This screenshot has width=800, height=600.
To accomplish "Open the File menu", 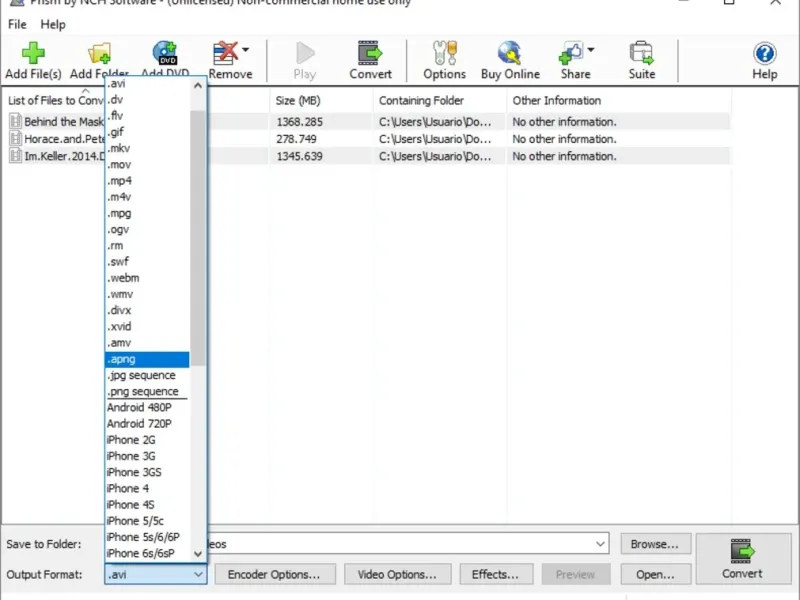I will pos(17,24).
